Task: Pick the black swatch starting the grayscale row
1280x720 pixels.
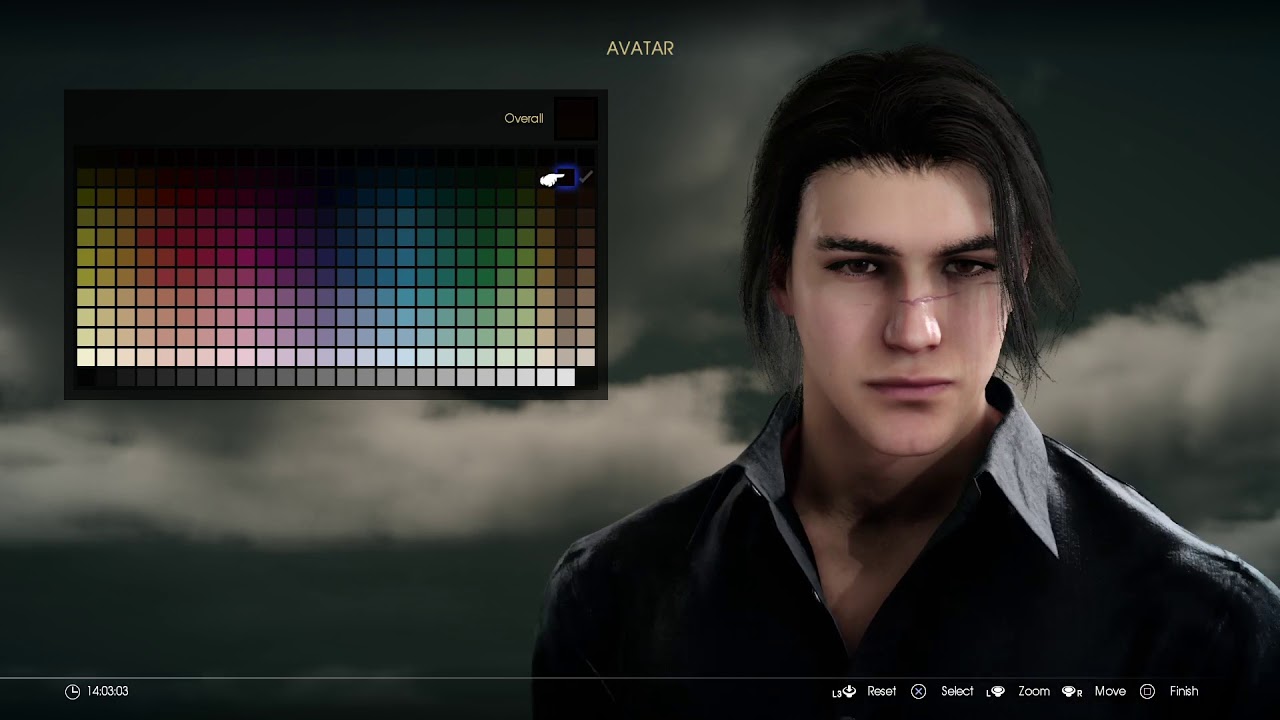Action: [86, 377]
